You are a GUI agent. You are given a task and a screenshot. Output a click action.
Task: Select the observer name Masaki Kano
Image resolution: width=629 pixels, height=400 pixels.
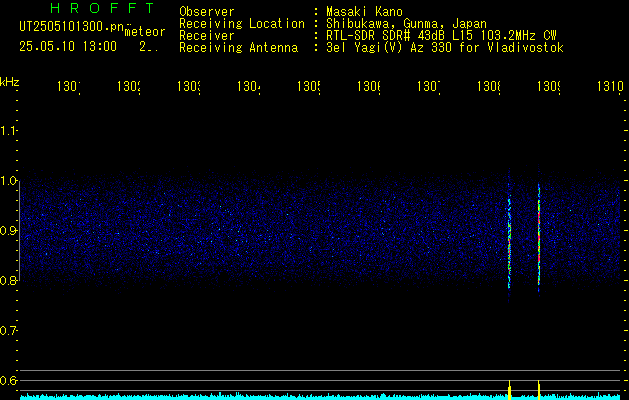tap(364, 12)
